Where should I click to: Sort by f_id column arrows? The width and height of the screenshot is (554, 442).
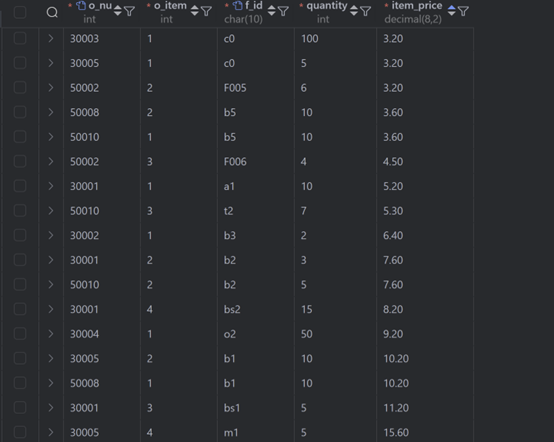pos(271,11)
